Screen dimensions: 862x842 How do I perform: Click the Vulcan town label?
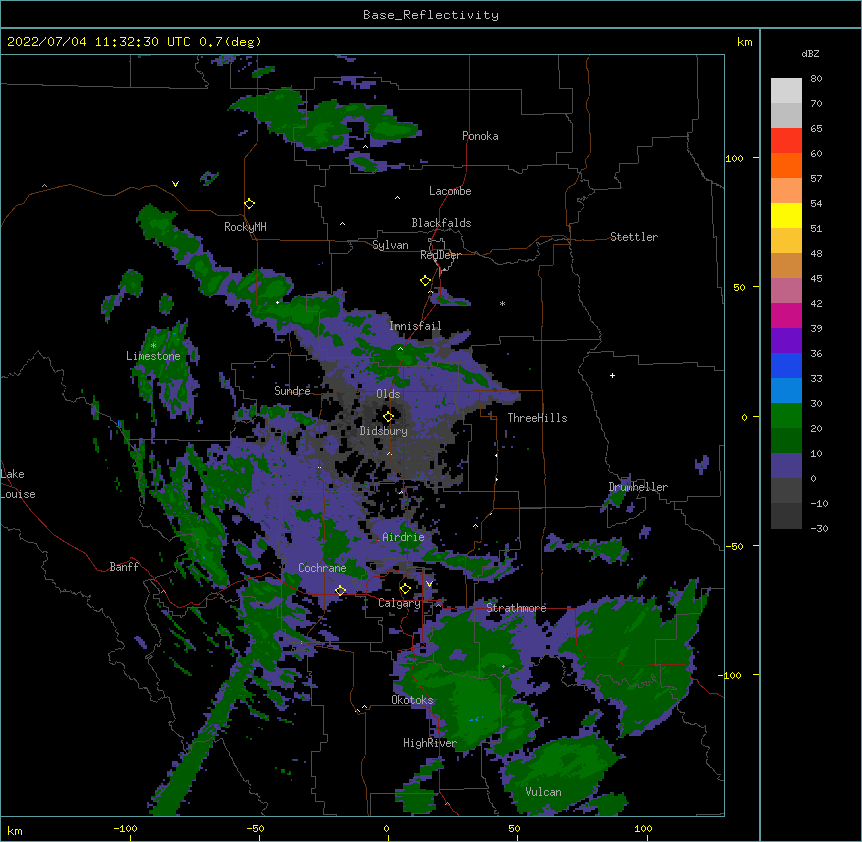coord(543,792)
